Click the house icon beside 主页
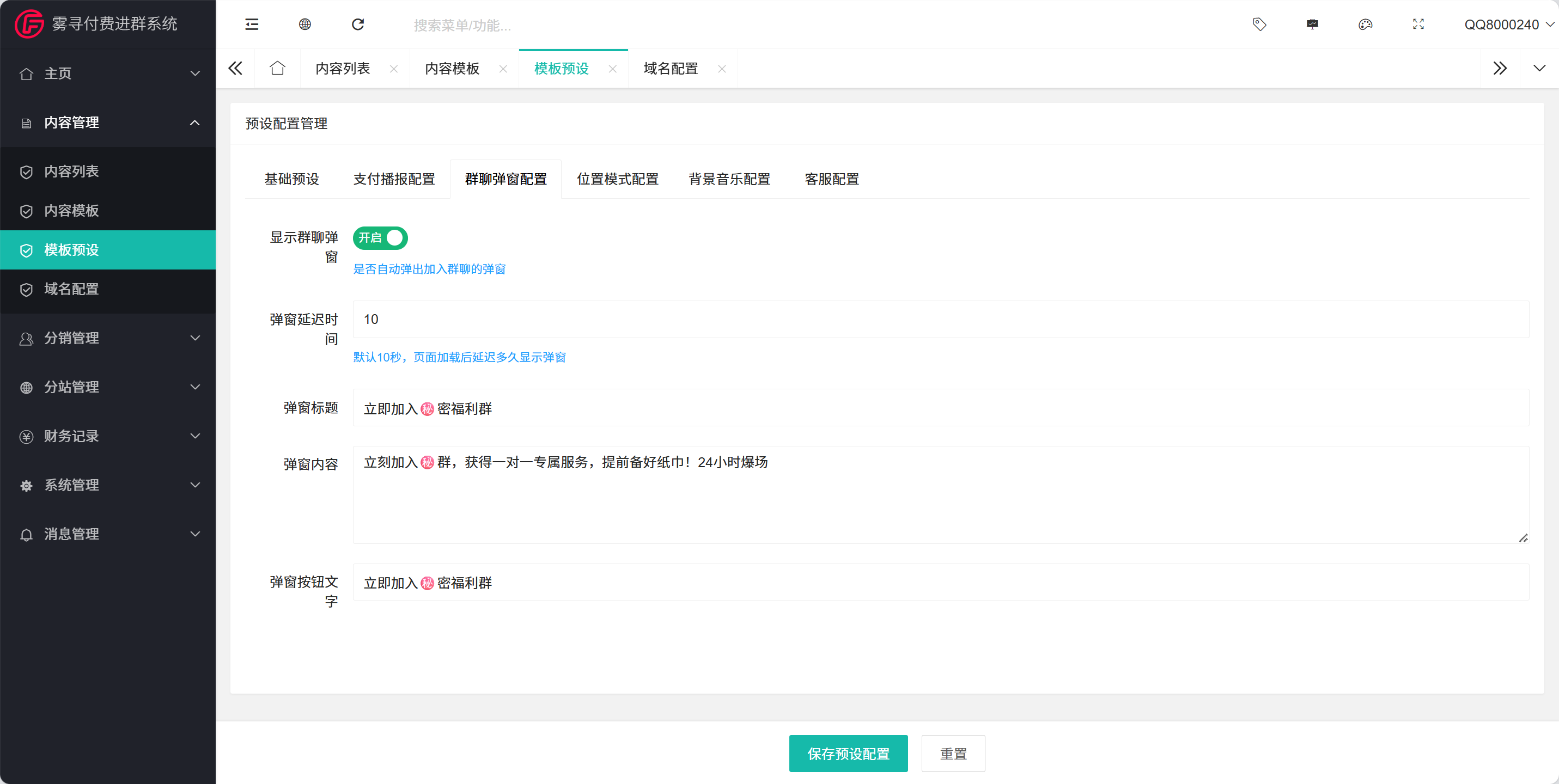 [x=26, y=74]
